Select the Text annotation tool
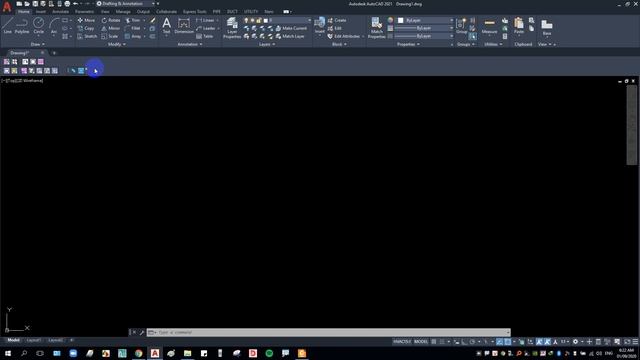640x360 pixels. coord(167,26)
